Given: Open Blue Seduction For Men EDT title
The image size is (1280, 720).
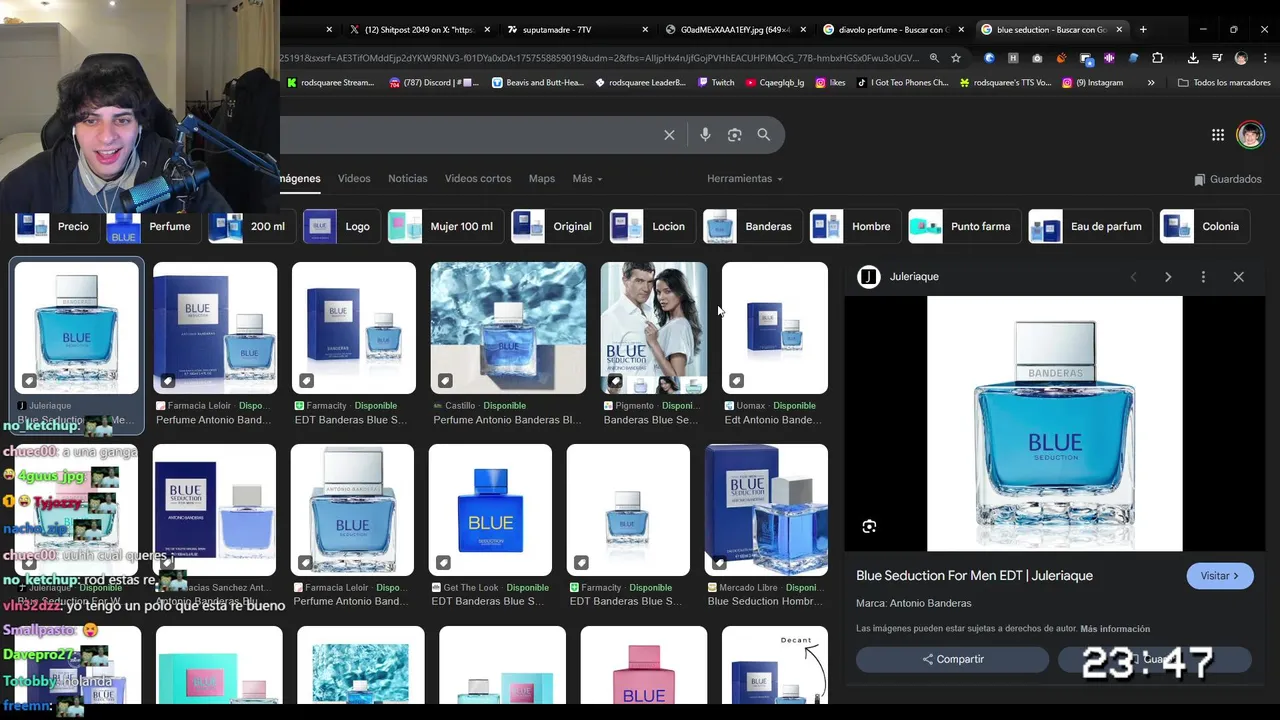Looking at the screenshot, I should [x=974, y=576].
